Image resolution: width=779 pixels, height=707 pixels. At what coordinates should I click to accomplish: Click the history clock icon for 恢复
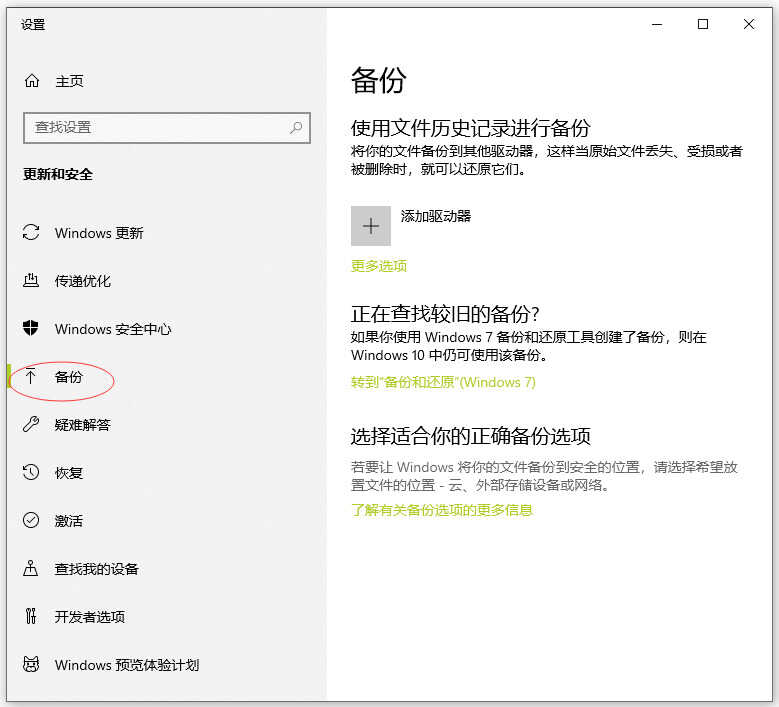click(x=31, y=472)
